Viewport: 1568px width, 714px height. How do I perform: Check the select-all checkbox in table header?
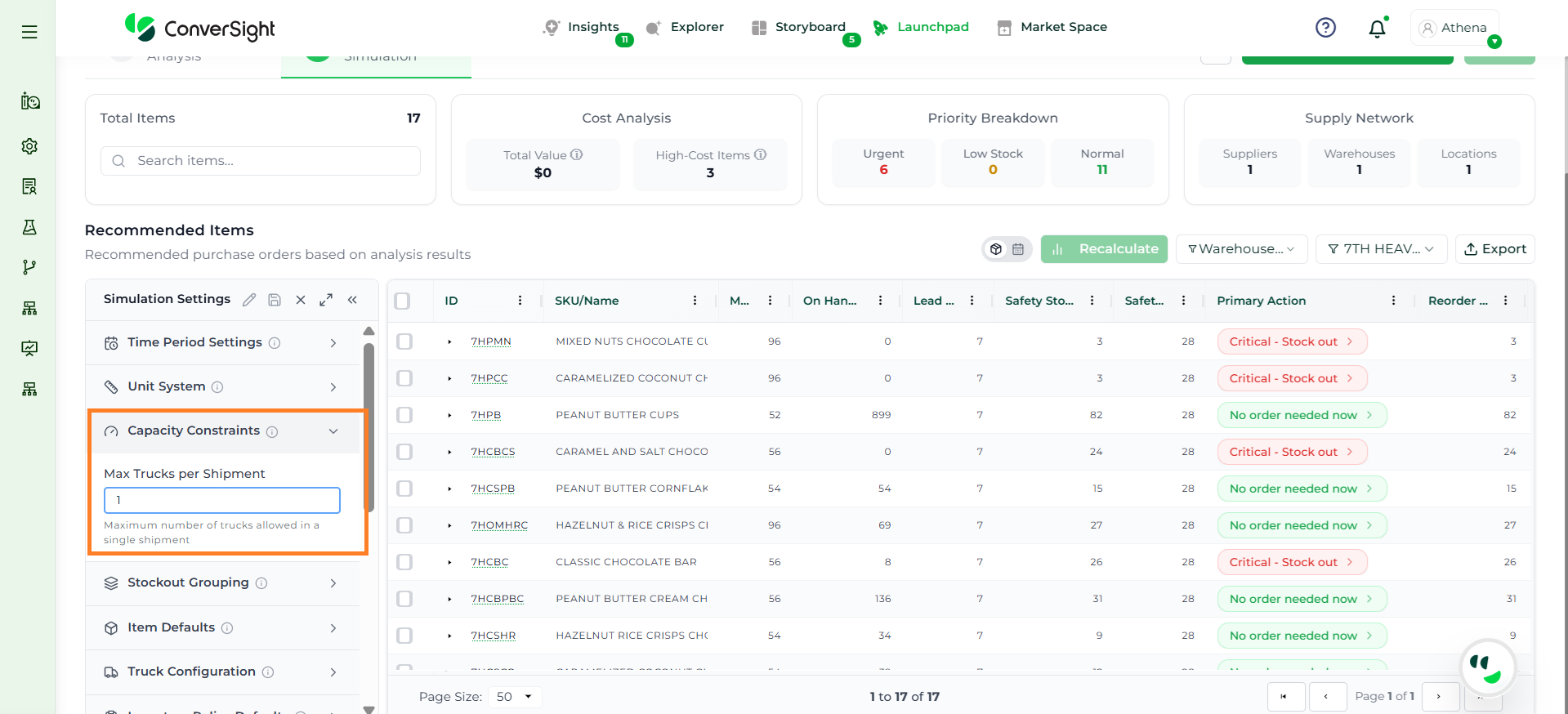pyautogui.click(x=402, y=301)
